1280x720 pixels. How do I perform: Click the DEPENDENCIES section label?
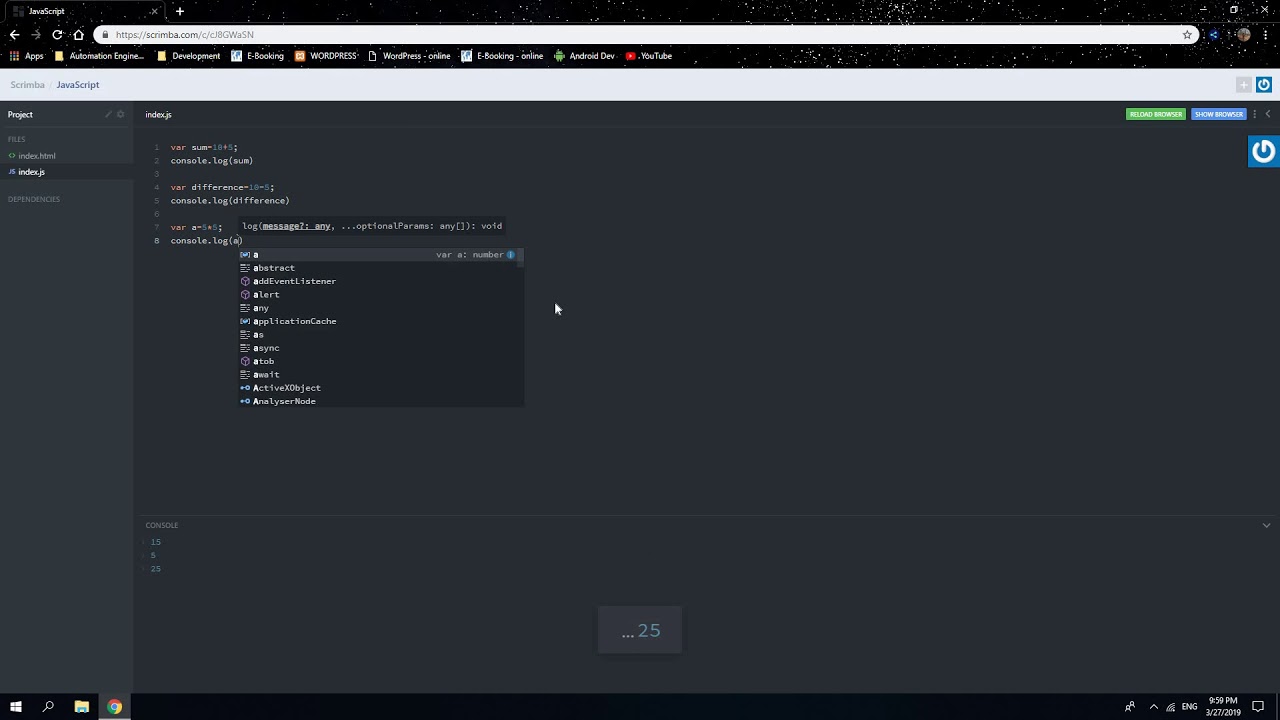coord(34,199)
